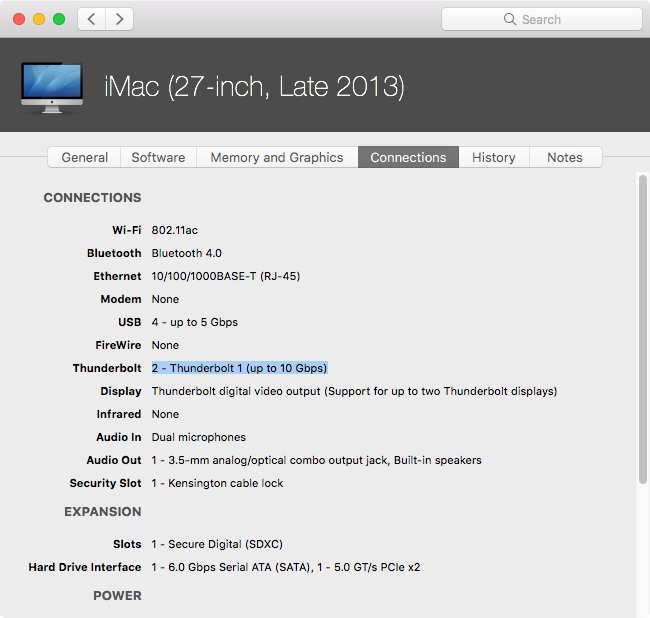Screen dimensions: 650x618
Task: Click the Wi-Fi value 802.11ac
Action: coord(175,230)
